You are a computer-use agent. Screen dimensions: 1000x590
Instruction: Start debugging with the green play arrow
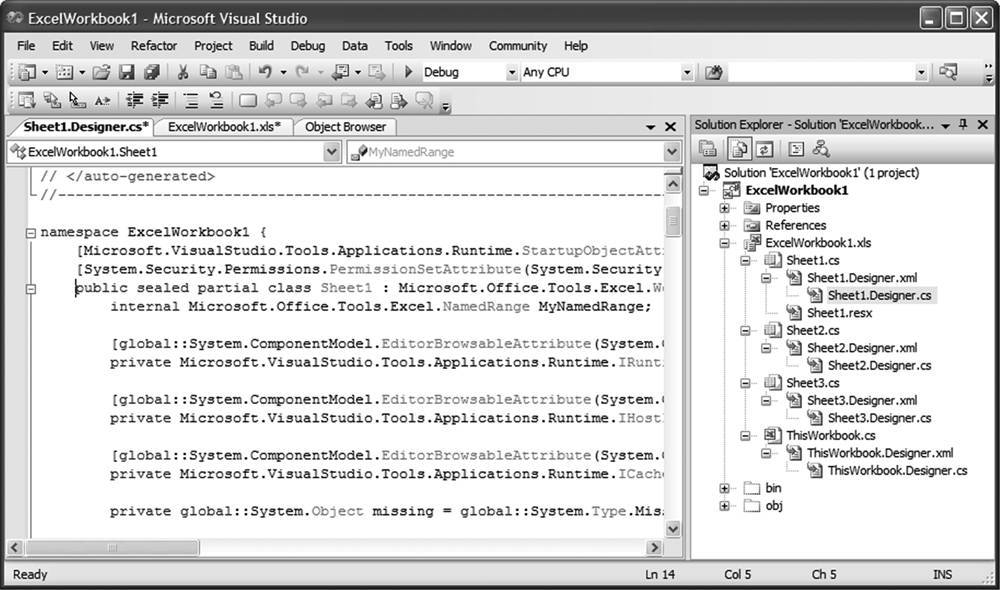pos(408,72)
